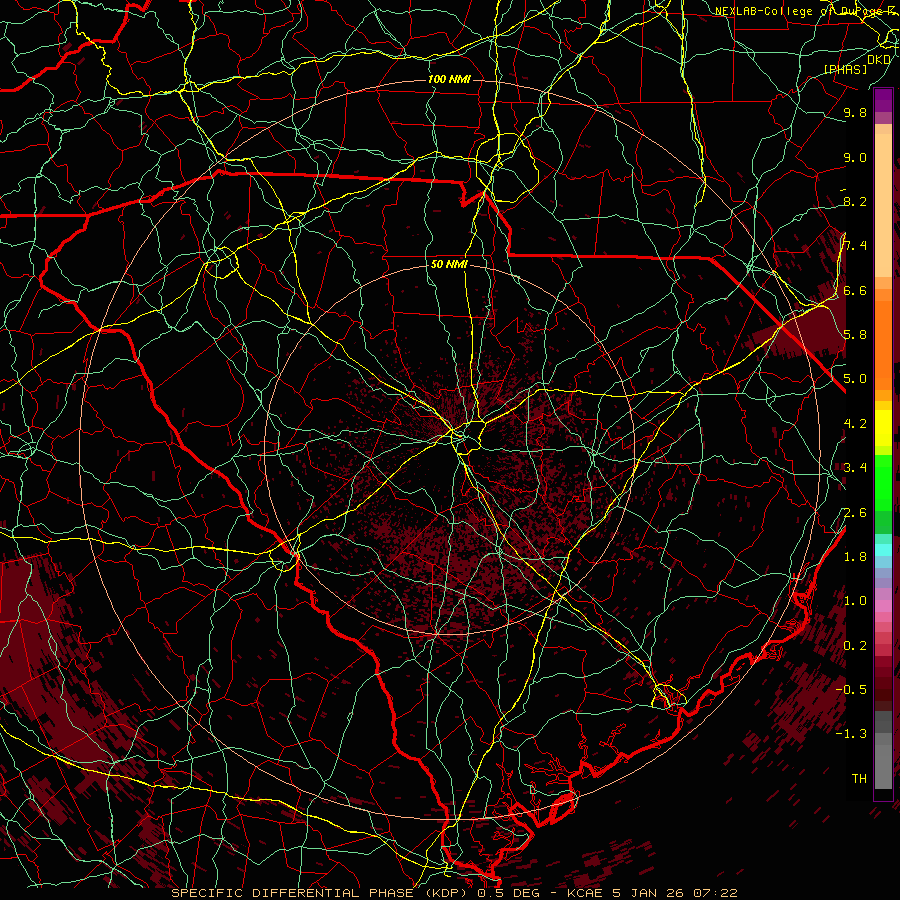Click the KCAE radar site identifier
This screenshot has width=900, height=900.
coord(585,893)
